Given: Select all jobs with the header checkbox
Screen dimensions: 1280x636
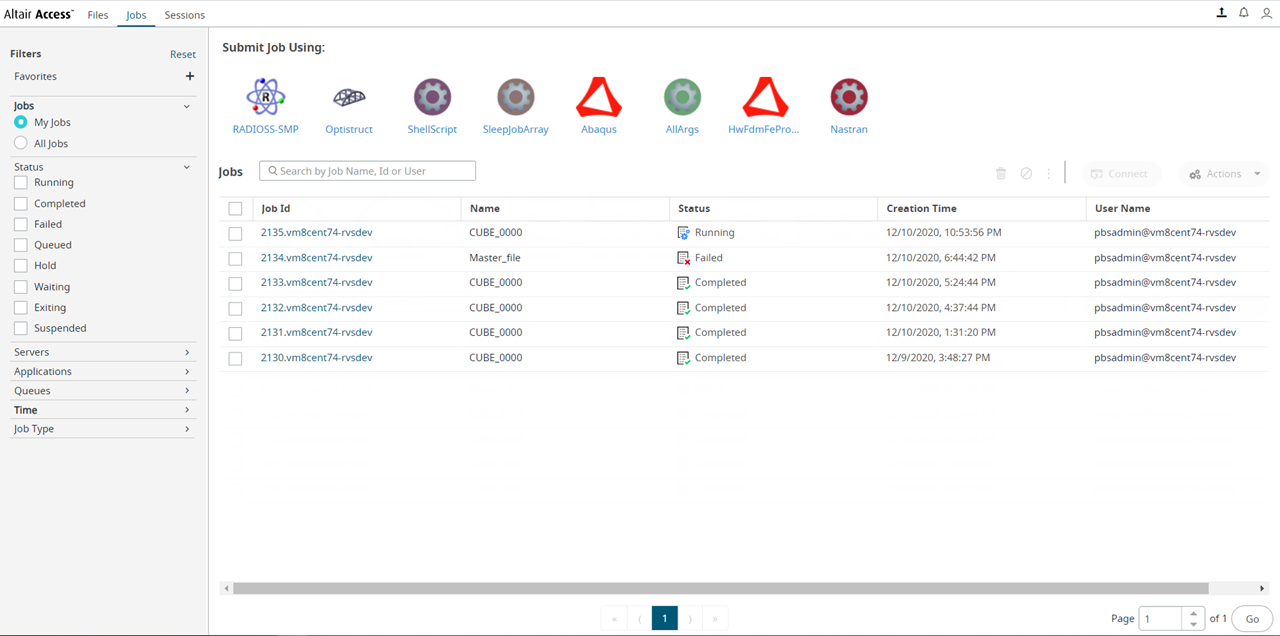Looking at the screenshot, I should [x=235, y=209].
